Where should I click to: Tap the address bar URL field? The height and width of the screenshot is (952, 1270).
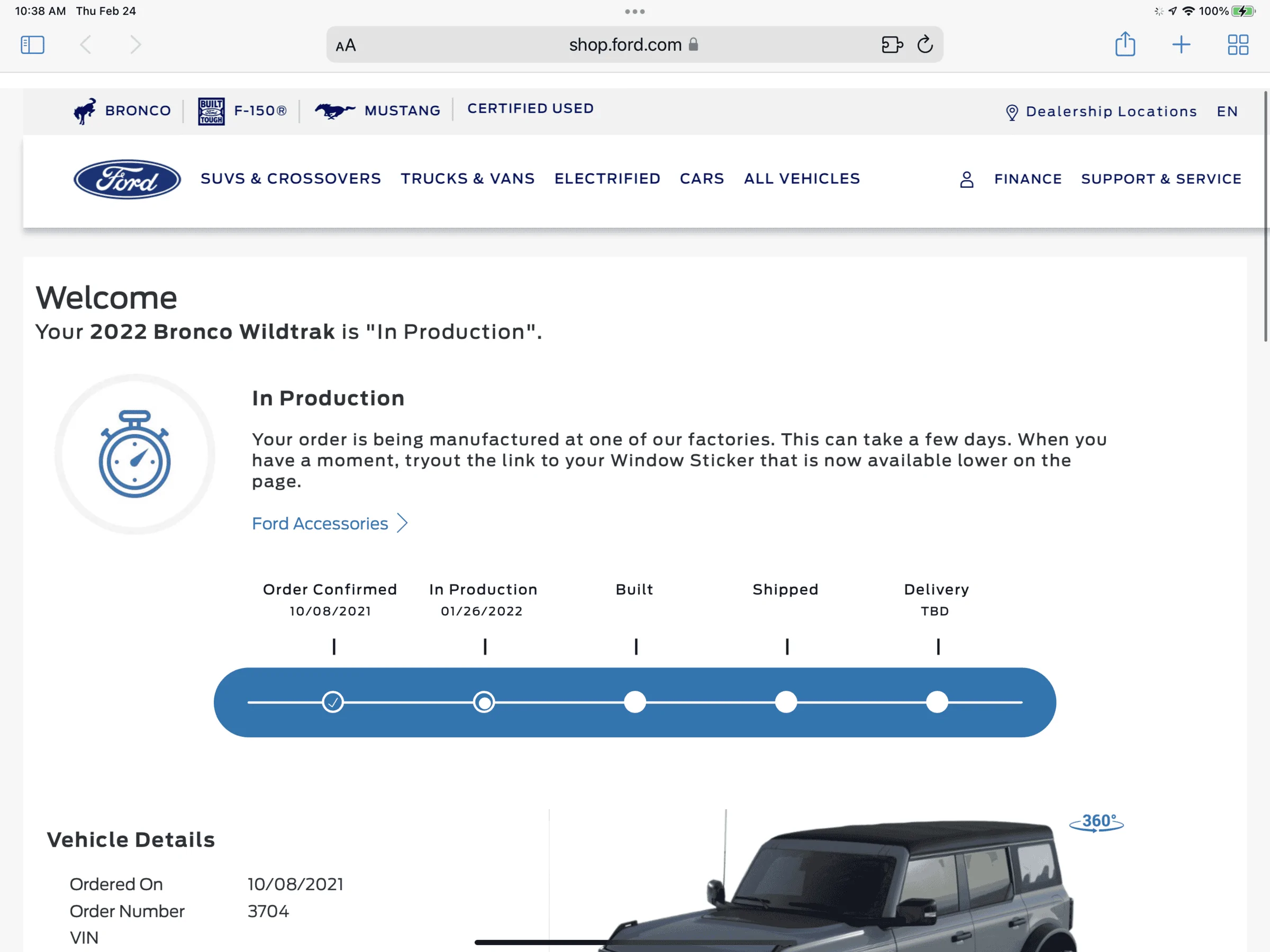click(x=634, y=45)
